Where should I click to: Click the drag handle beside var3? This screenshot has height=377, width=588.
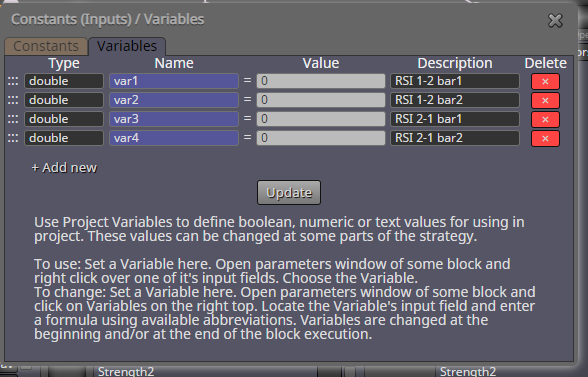pyautogui.click(x=13, y=119)
